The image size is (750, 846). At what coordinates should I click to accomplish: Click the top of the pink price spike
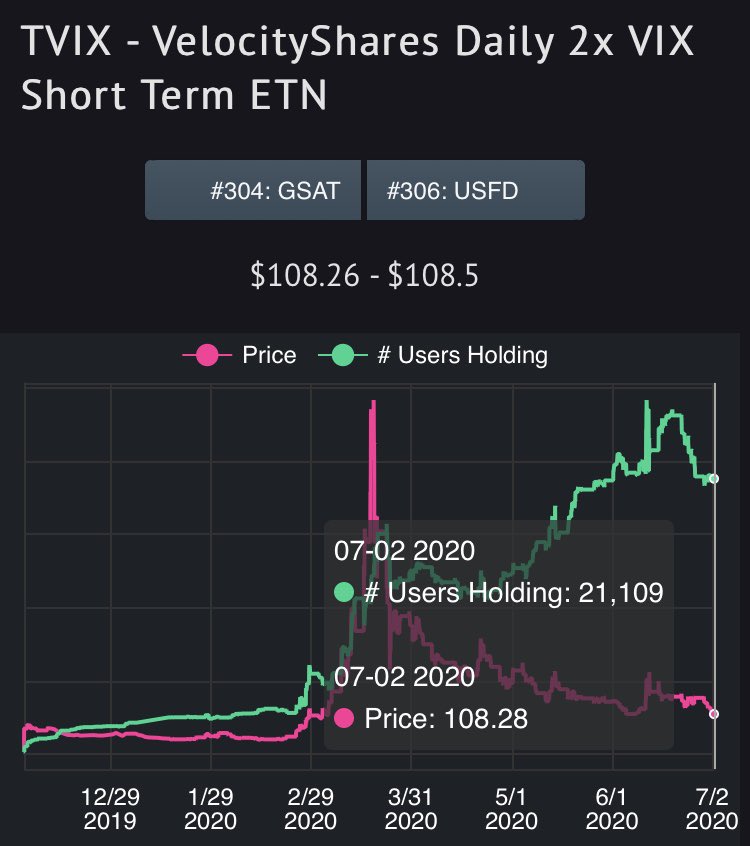[x=373, y=403]
